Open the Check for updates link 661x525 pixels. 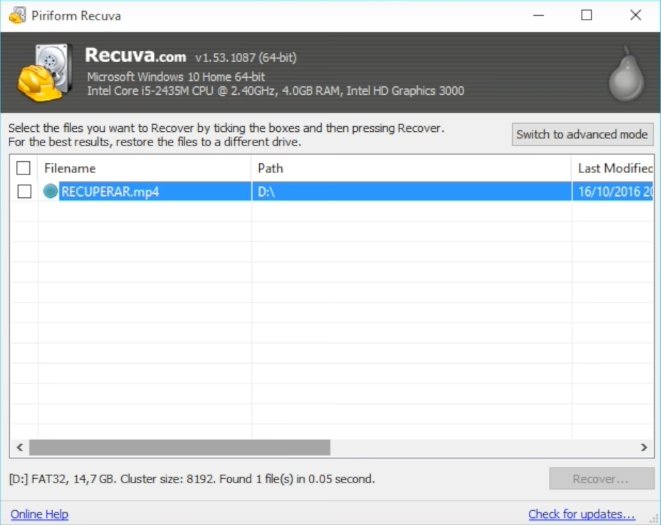pos(582,514)
